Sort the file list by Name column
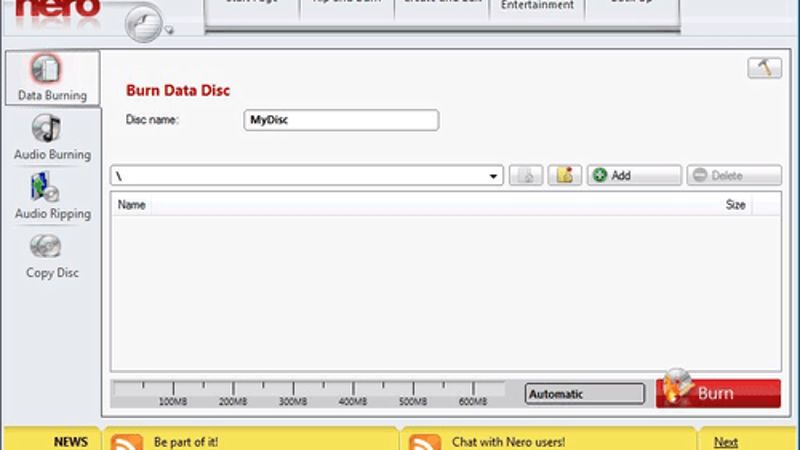The width and height of the screenshot is (800, 450). click(x=132, y=205)
